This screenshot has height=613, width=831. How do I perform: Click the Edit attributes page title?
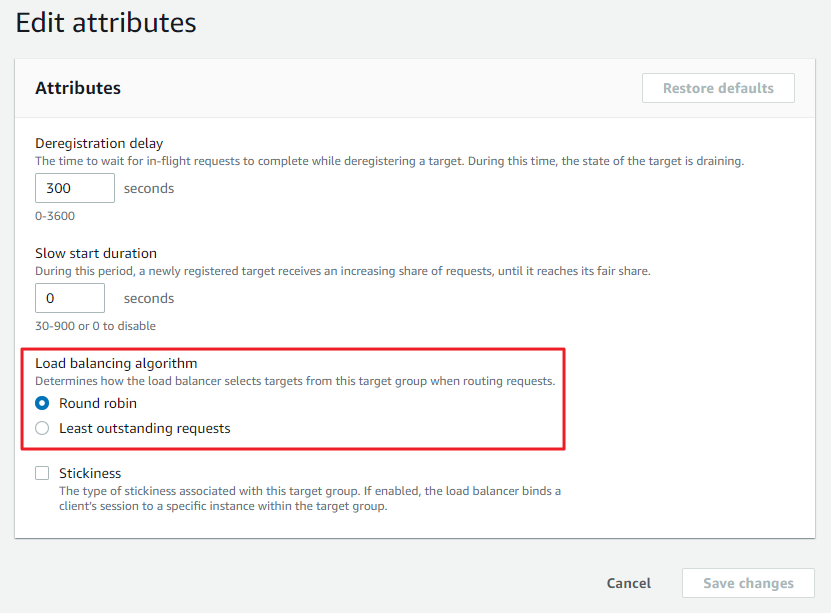click(106, 23)
